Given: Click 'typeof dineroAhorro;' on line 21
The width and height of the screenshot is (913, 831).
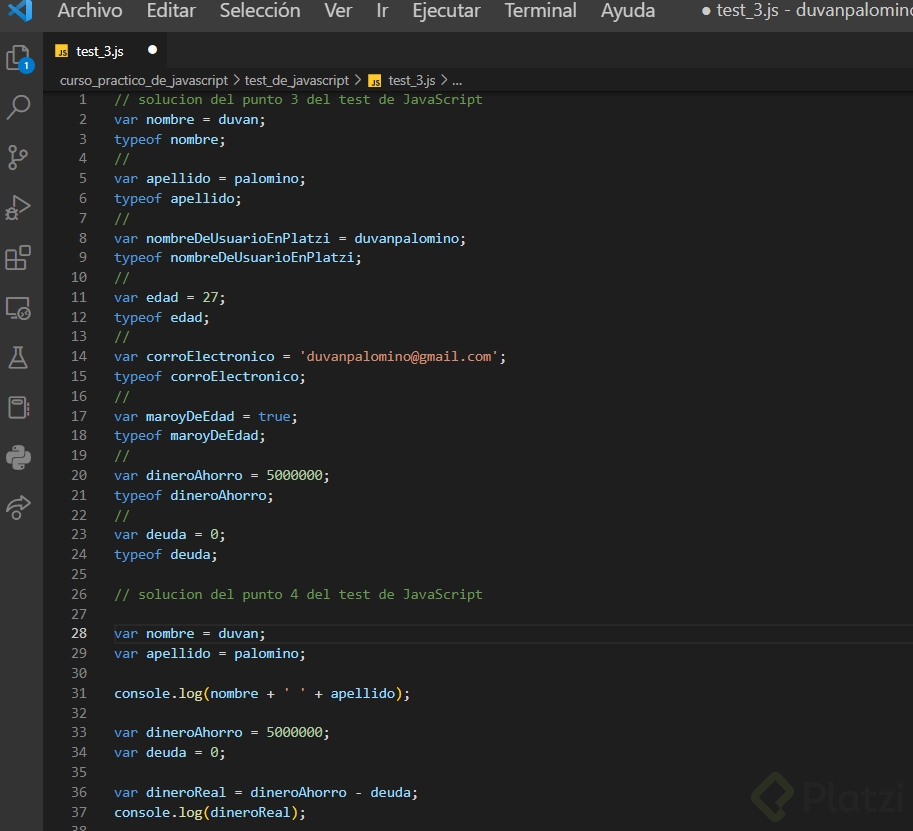Looking at the screenshot, I should [x=193, y=496].
